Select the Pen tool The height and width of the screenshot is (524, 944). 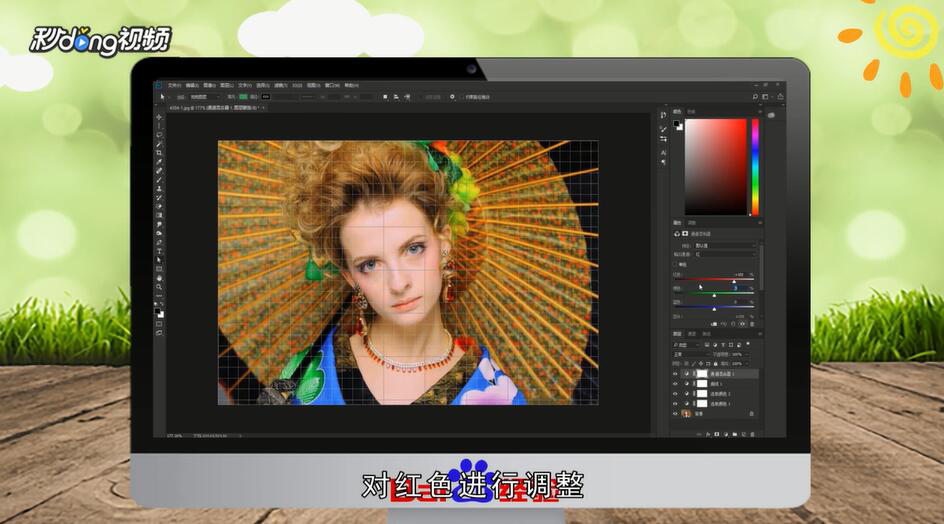(159, 242)
